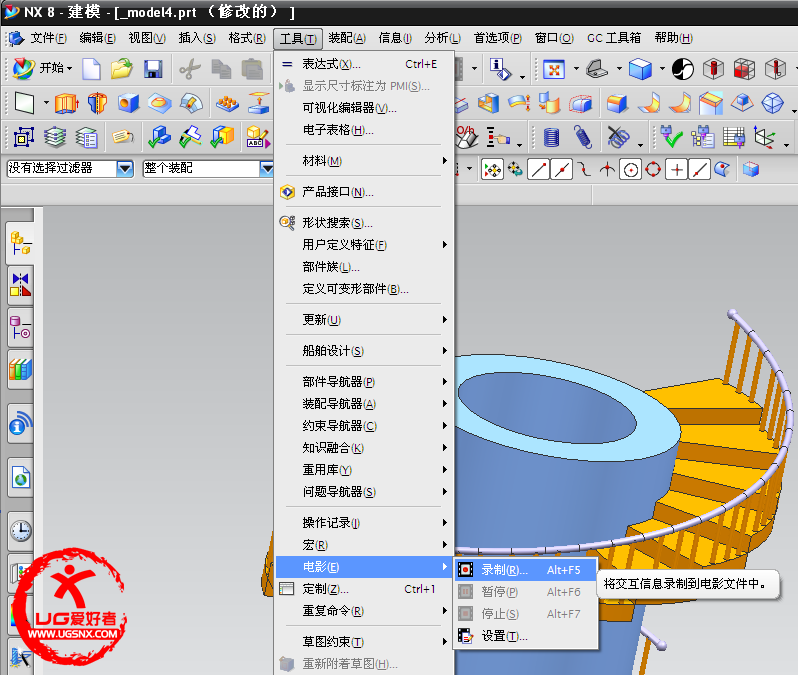Screen dimensions: 798x675
Task: Toggle the snap to arc center icon
Action: (x=631, y=169)
